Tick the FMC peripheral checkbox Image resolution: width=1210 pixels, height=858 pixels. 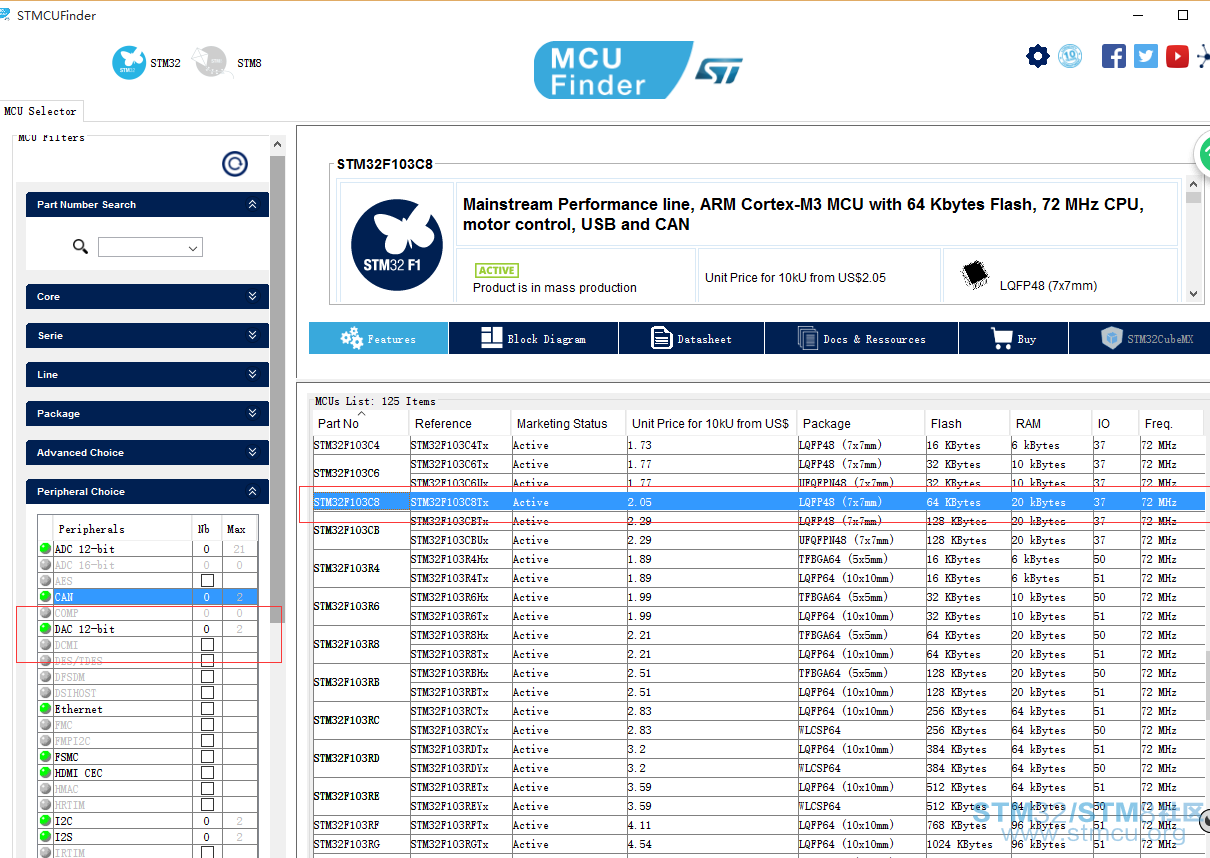207,725
